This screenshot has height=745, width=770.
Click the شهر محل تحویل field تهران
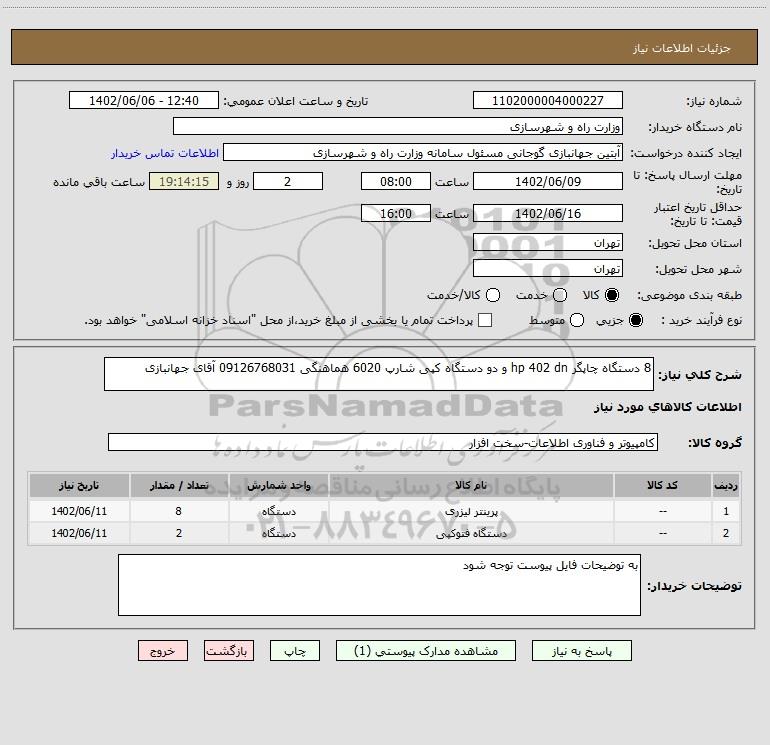(548, 268)
